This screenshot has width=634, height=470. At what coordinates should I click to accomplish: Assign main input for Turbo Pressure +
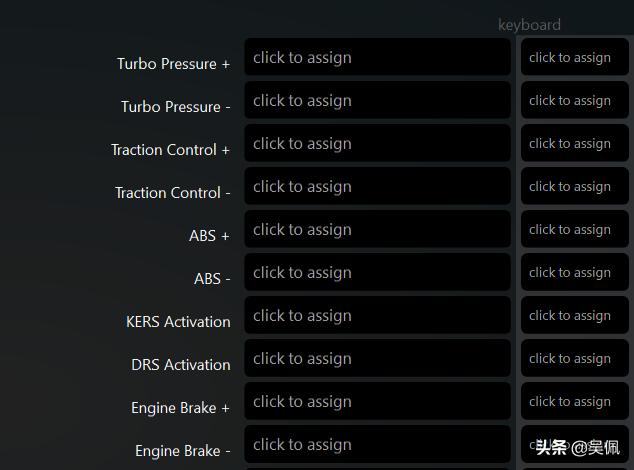click(377, 58)
